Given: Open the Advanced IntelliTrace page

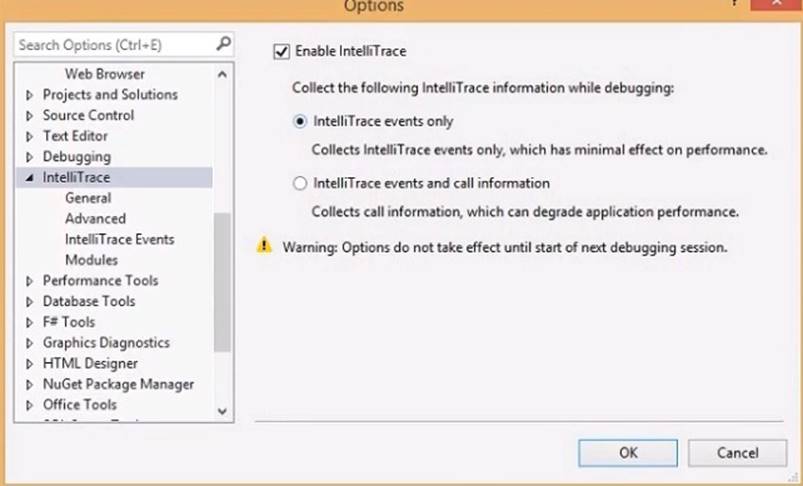Looking at the screenshot, I should click(x=95, y=219).
